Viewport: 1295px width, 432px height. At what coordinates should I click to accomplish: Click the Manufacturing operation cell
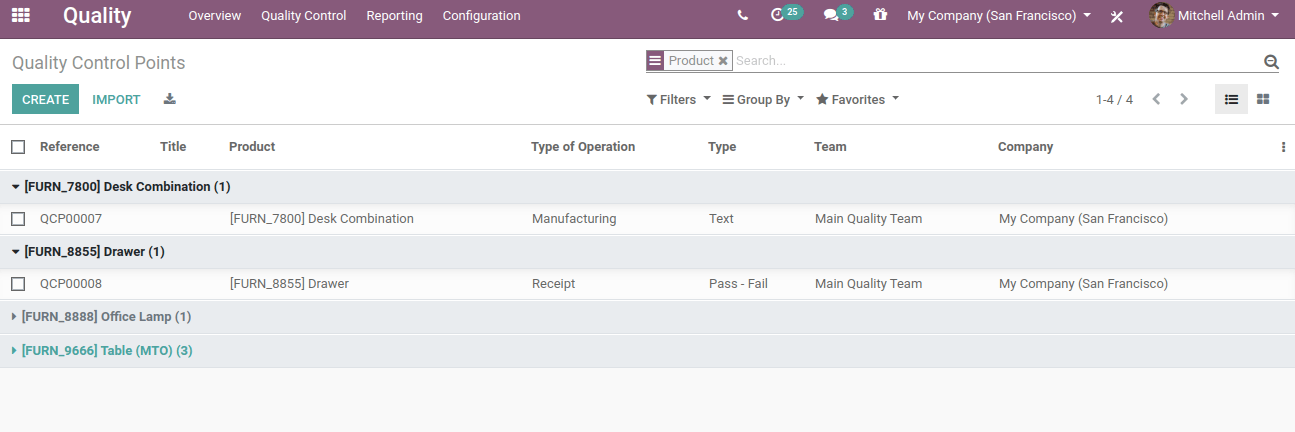[x=574, y=219]
